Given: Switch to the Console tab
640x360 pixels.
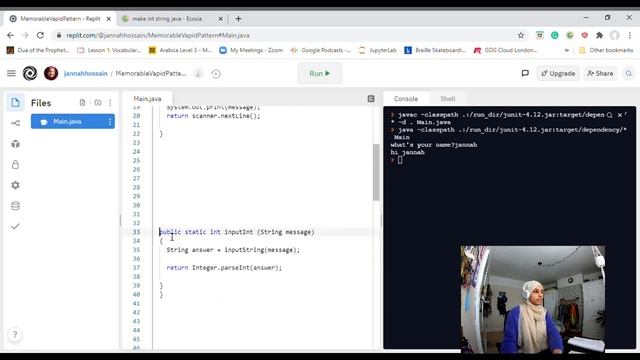Looking at the screenshot, I should (x=406, y=99).
